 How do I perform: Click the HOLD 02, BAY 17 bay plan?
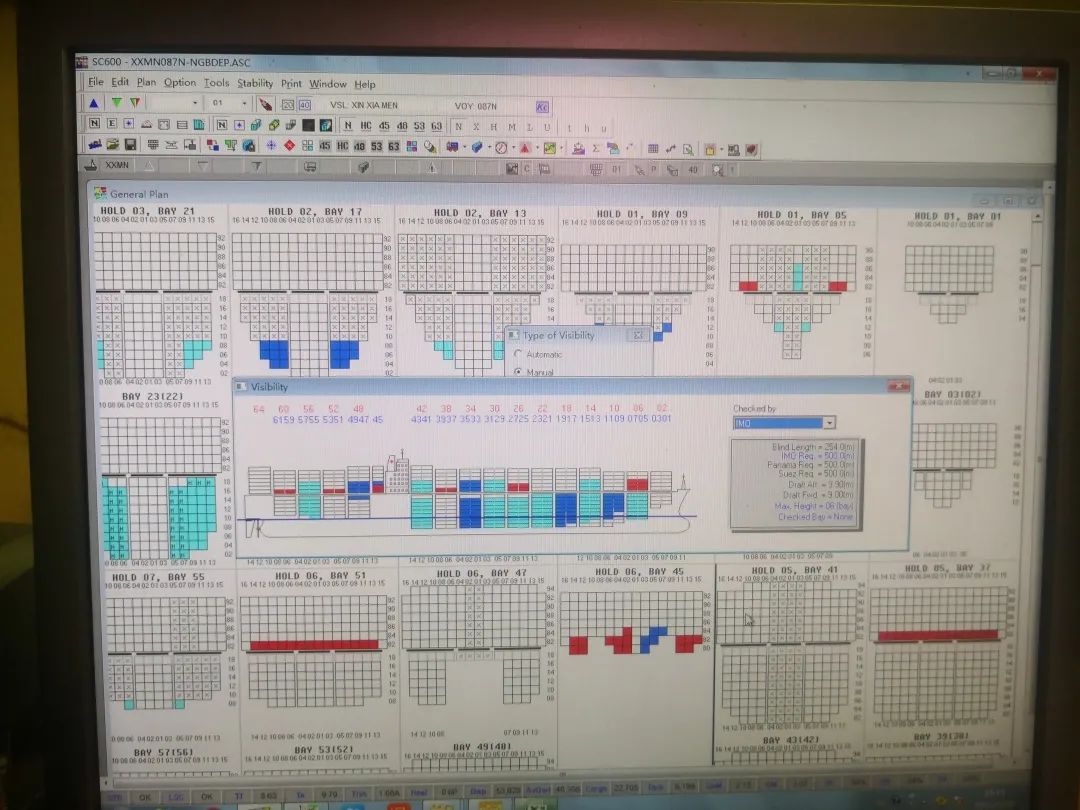click(x=311, y=293)
